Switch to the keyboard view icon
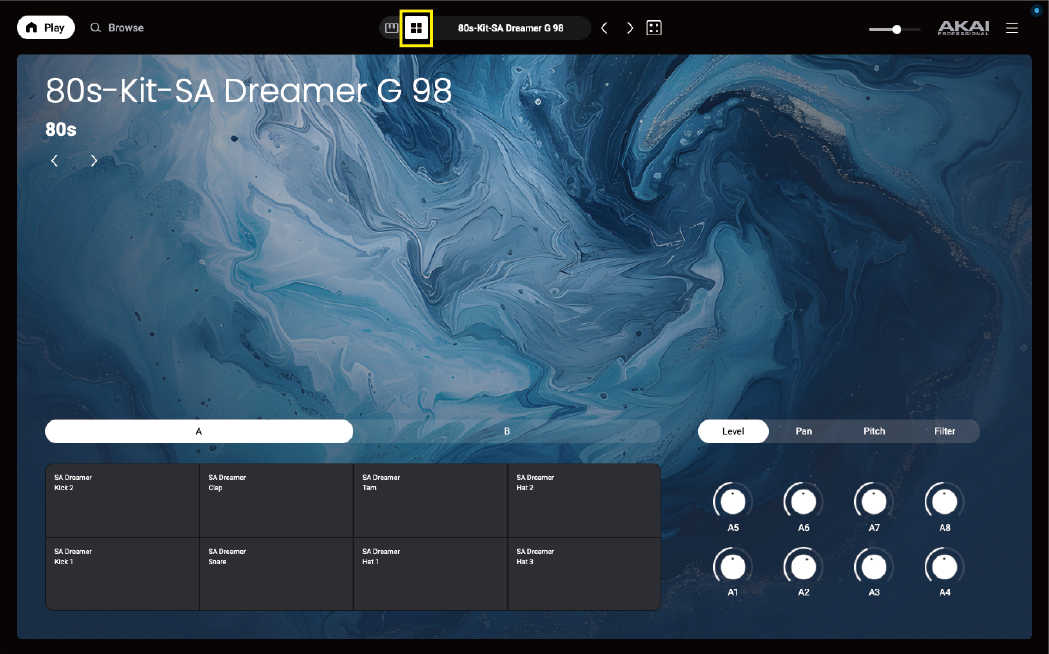 [391, 28]
